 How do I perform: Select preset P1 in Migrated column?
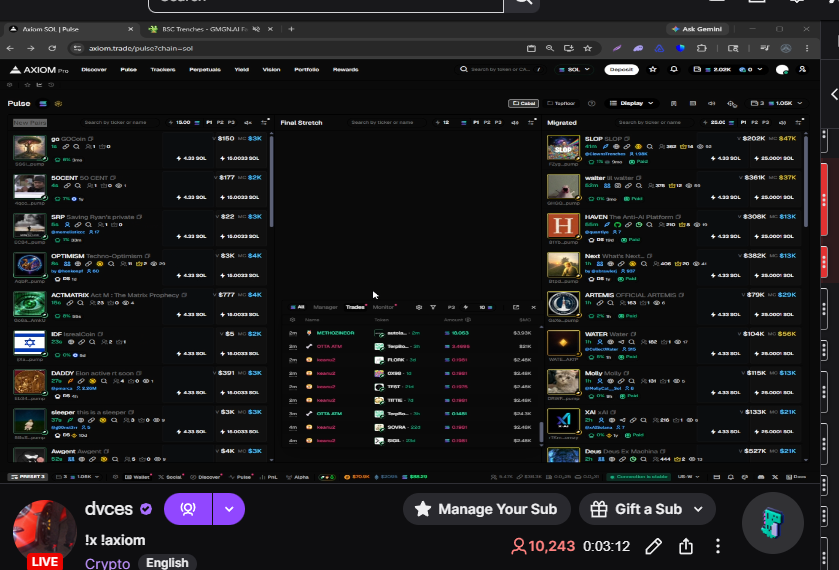pyautogui.click(x=743, y=123)
